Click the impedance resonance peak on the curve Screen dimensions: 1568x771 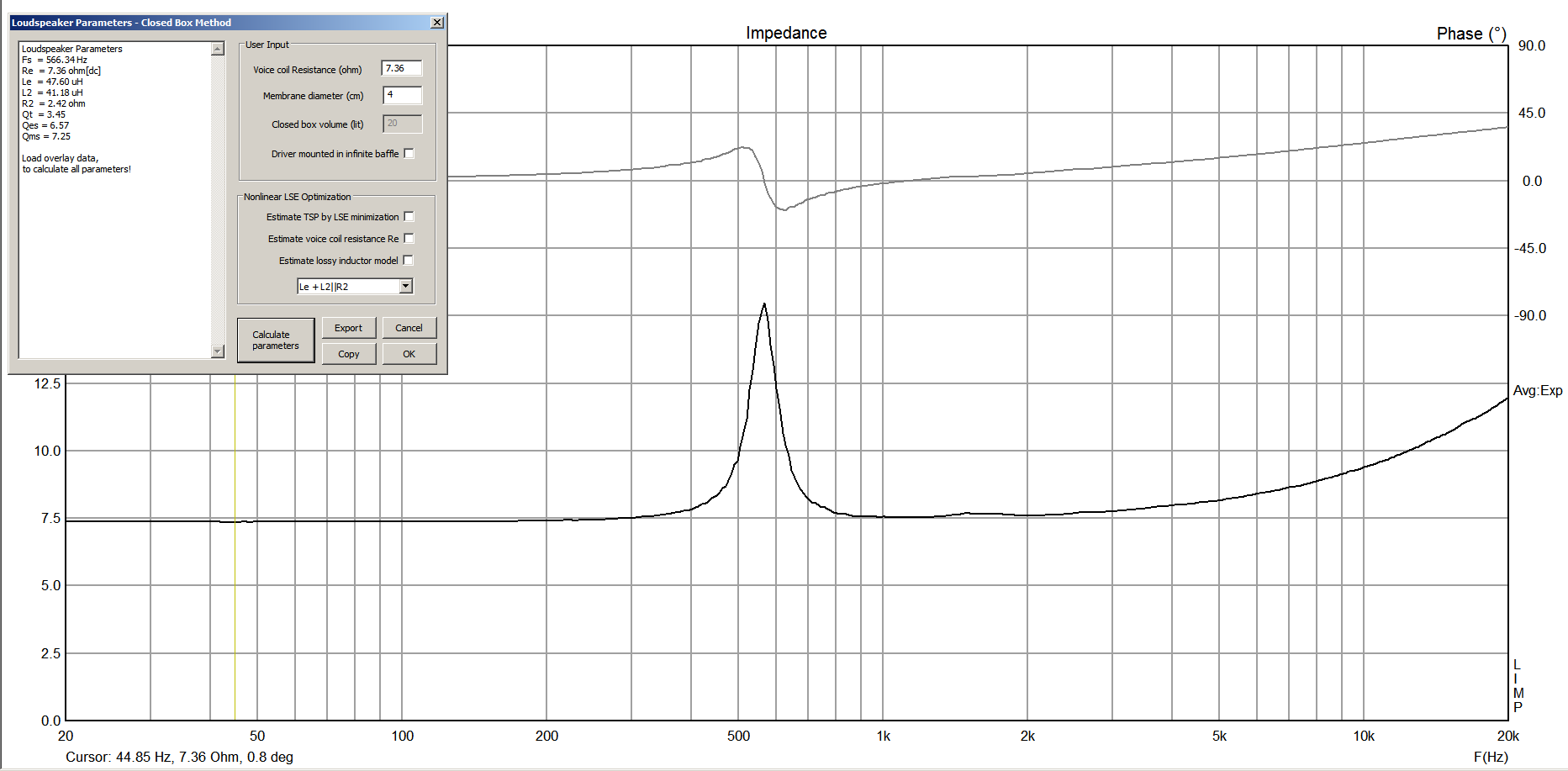[764, 304]
